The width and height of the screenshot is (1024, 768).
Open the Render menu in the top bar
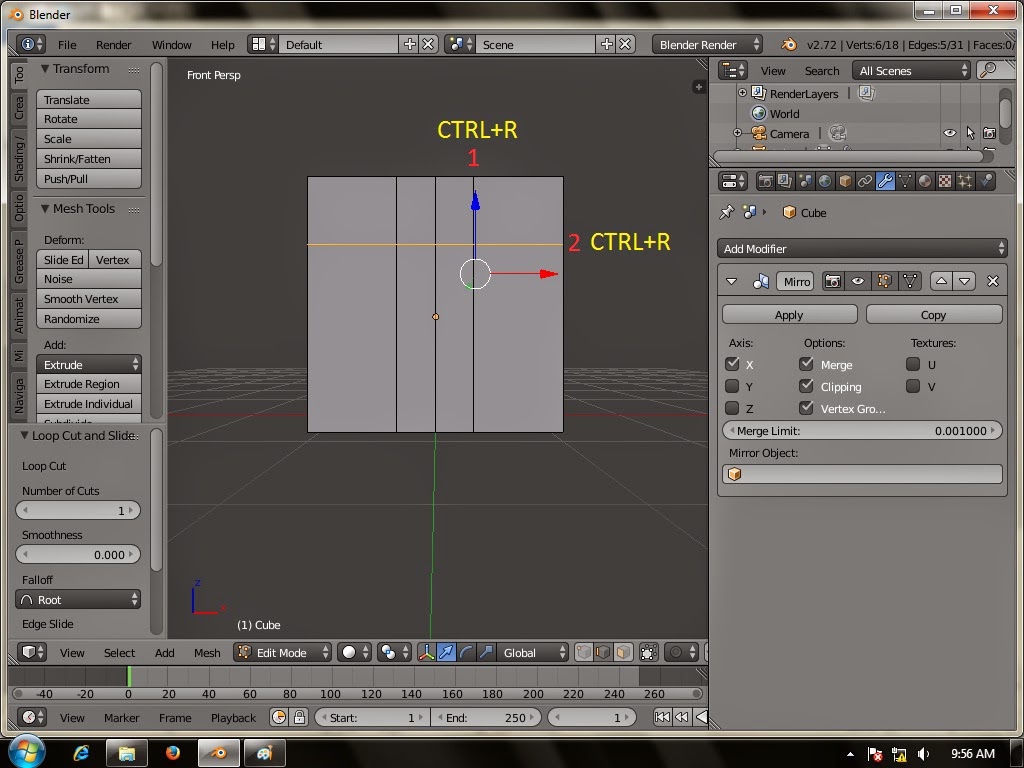click(x=113, y=44)
